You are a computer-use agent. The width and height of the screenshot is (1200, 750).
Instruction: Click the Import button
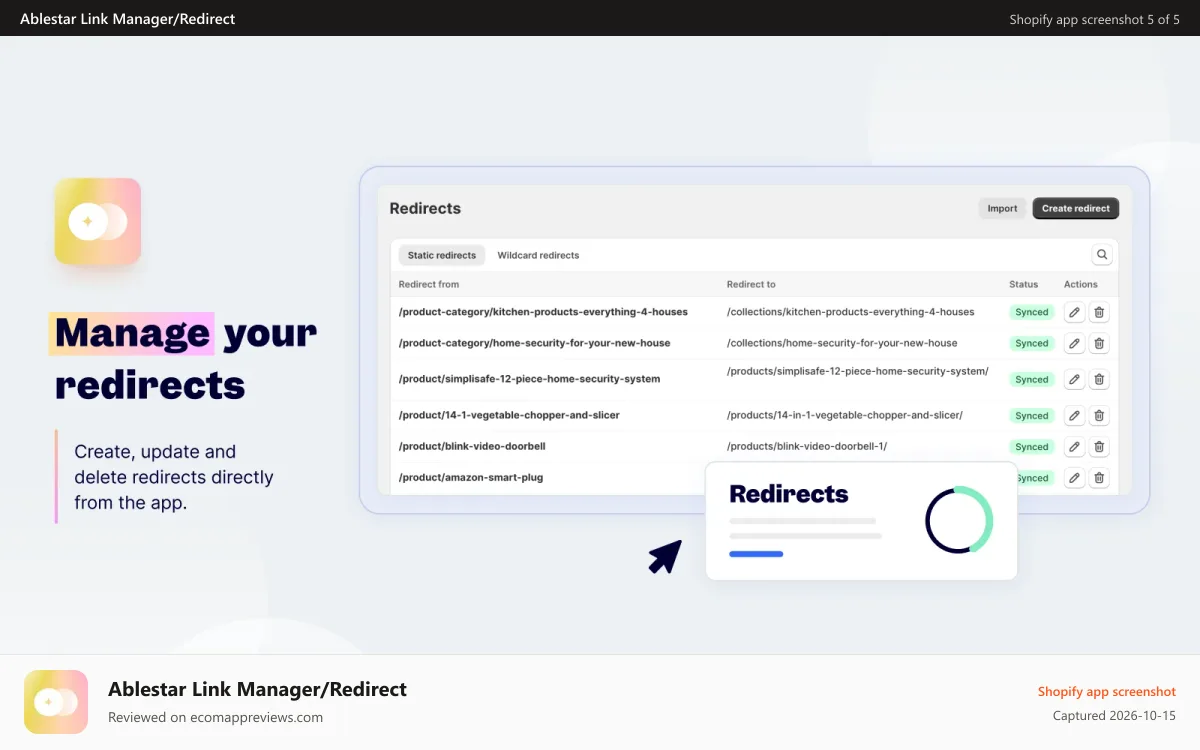tap(1002, 208)
